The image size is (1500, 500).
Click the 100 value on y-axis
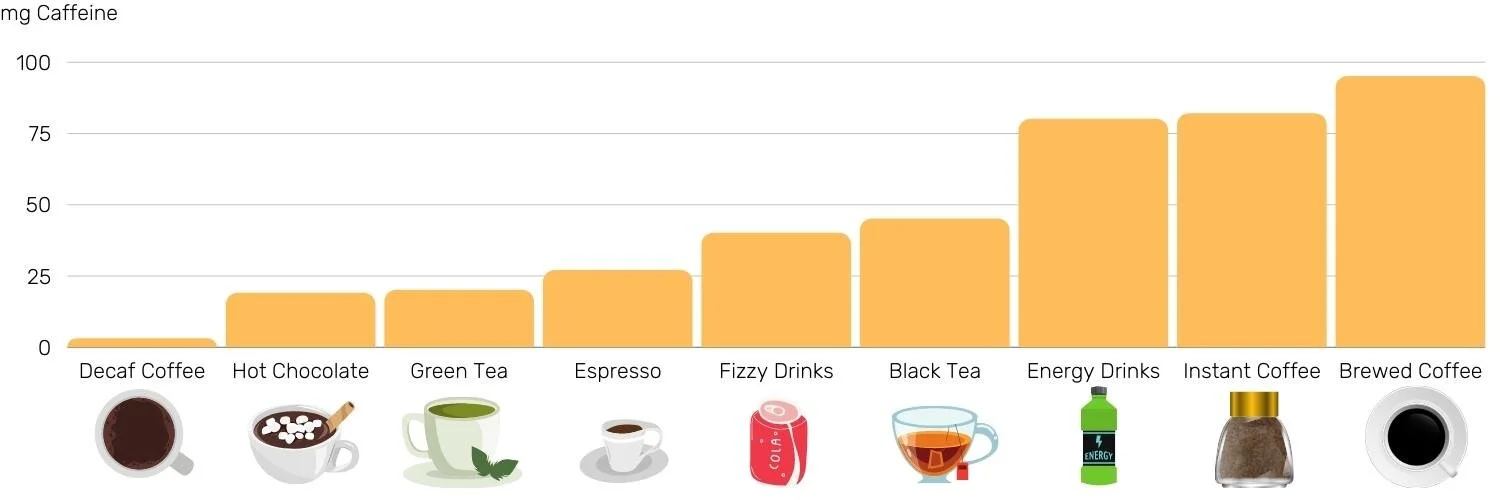pos(34,63)
